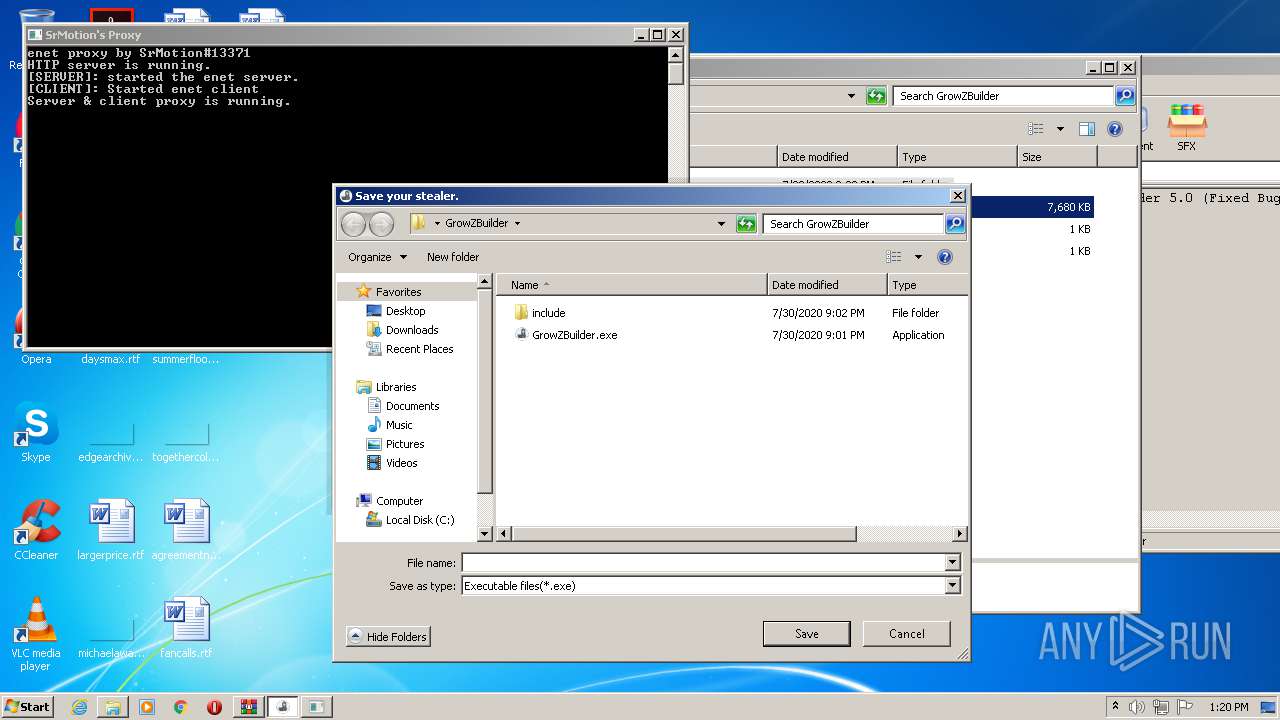Image resolution: width=1280 pixels, height=720 pixels.
Task: Select the include folder
Action: click(x=548, y=313)
